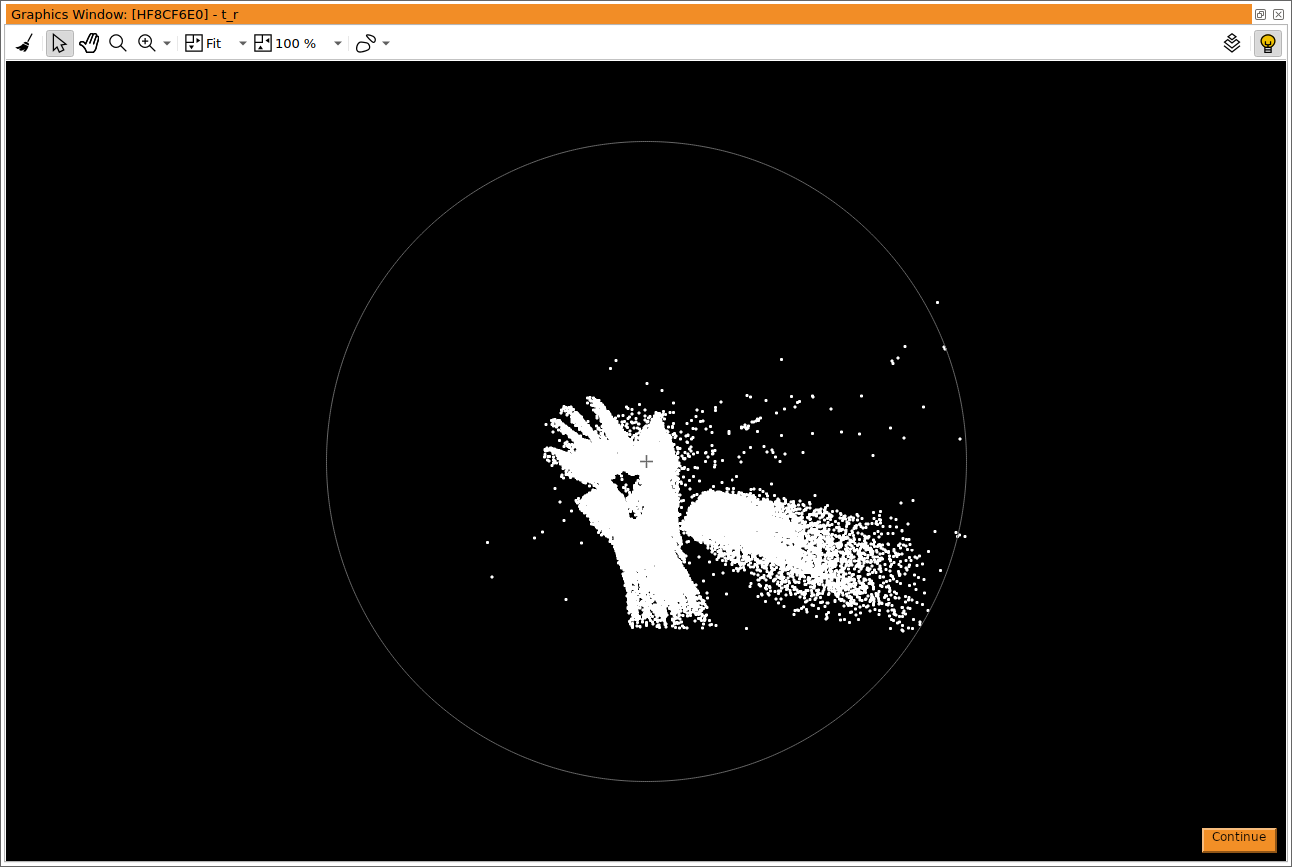Click the zoom-in plus magnifier
This screenshot has width=1292, height=867.
point(147,43)
